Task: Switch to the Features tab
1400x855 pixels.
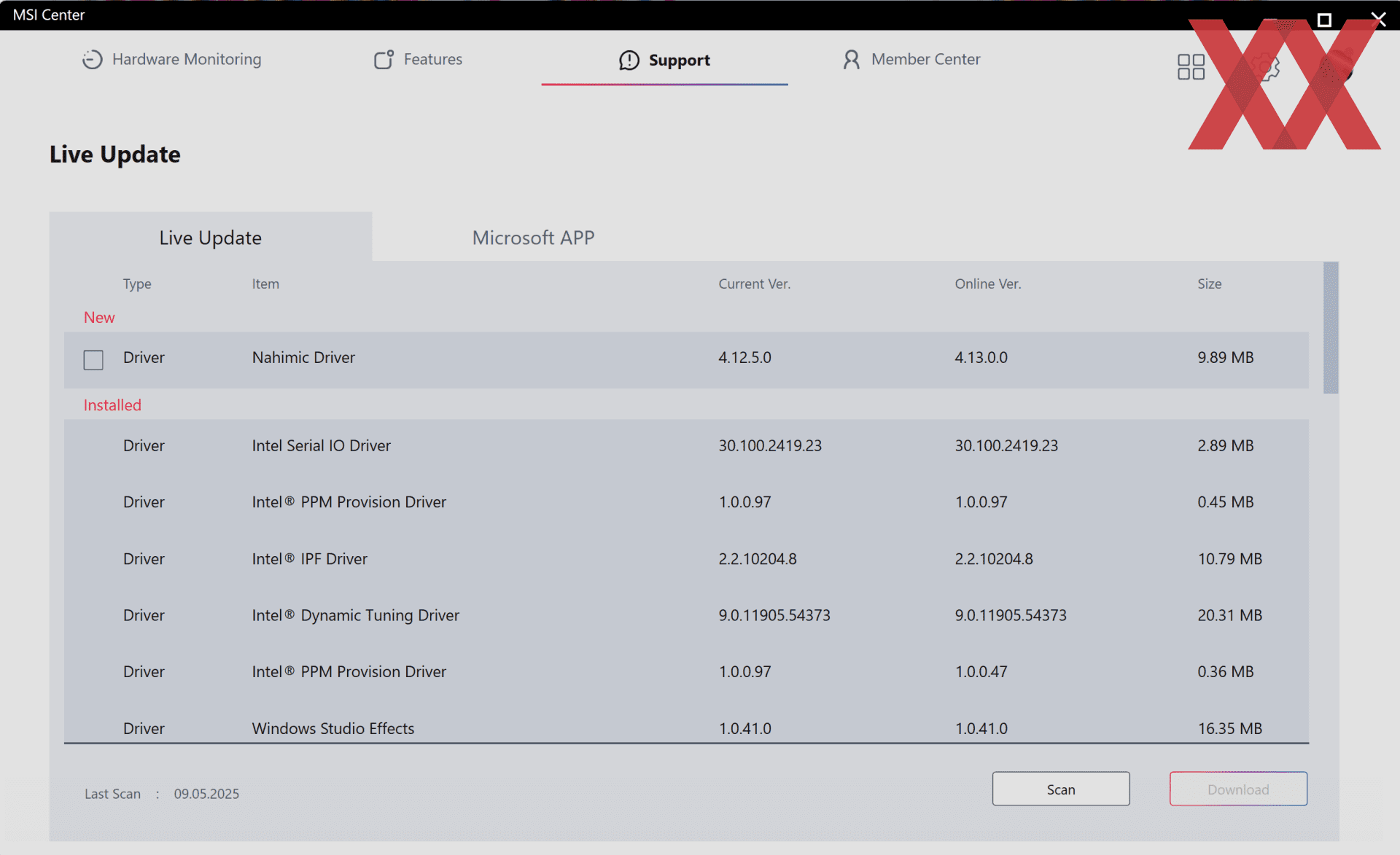Action: pos(418,60)
